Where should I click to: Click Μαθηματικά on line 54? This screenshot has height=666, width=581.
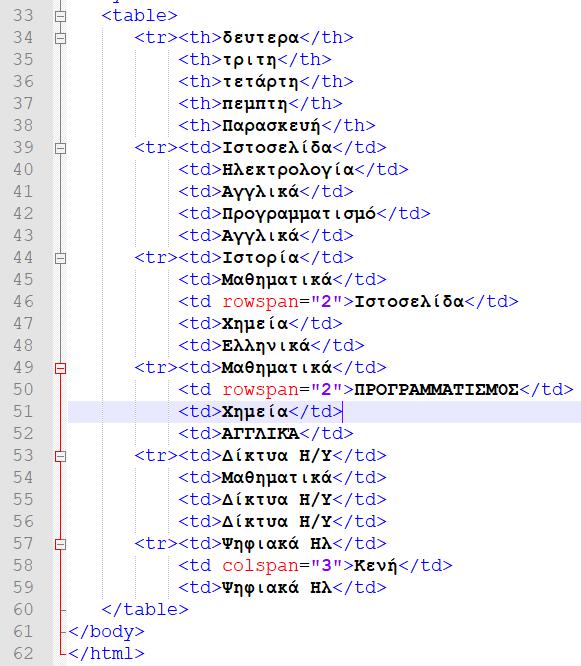pos(277,478)
